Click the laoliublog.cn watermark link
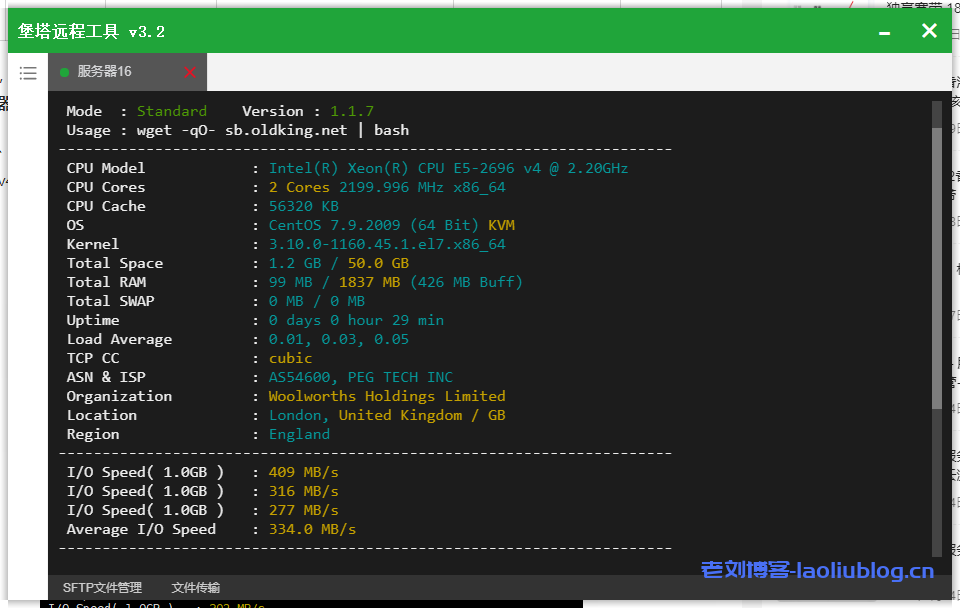Screen dimensions: 960x608 point(817,571)
